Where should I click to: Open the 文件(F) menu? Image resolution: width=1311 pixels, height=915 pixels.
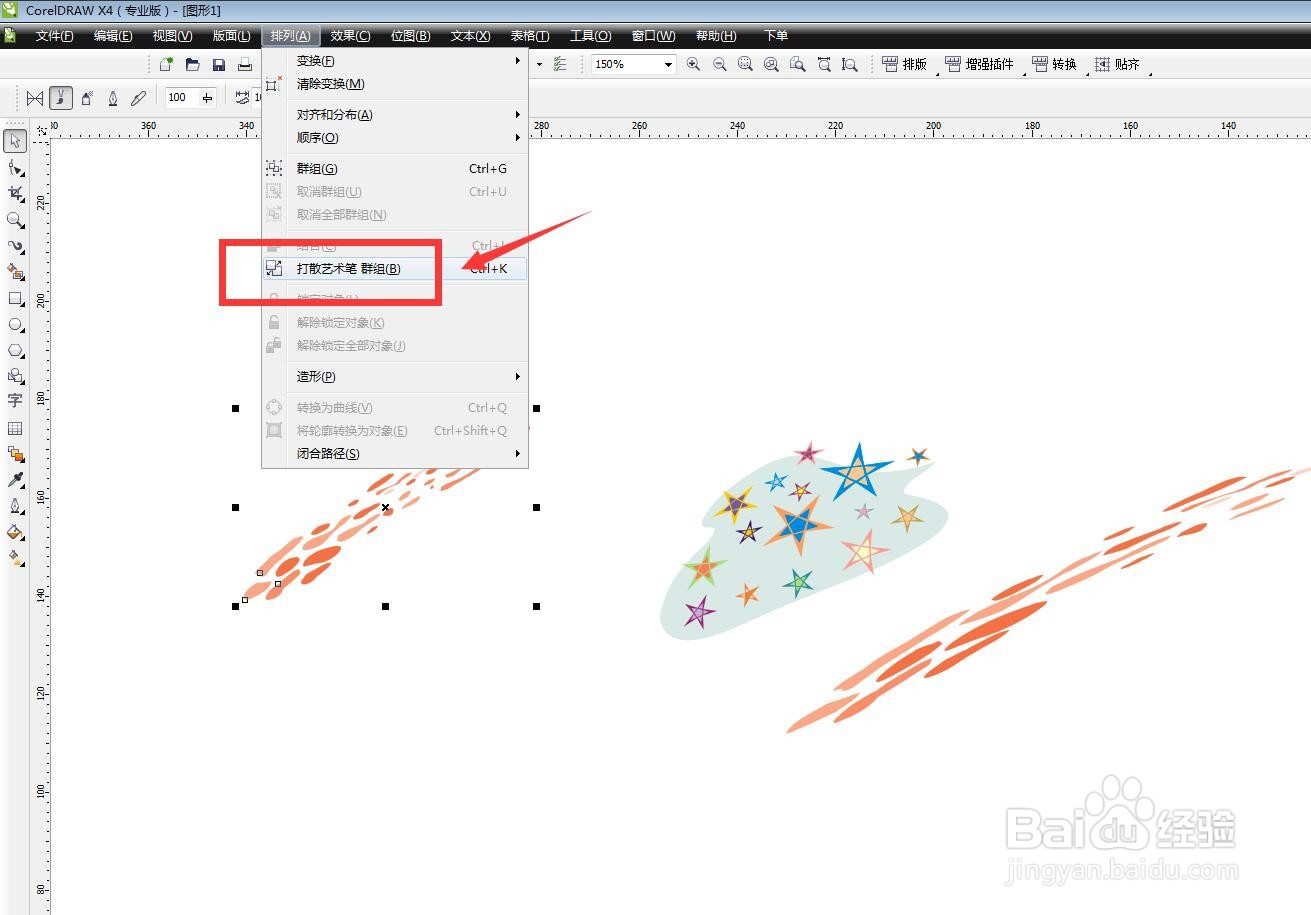pyautogui.click(x=54, y=36)
